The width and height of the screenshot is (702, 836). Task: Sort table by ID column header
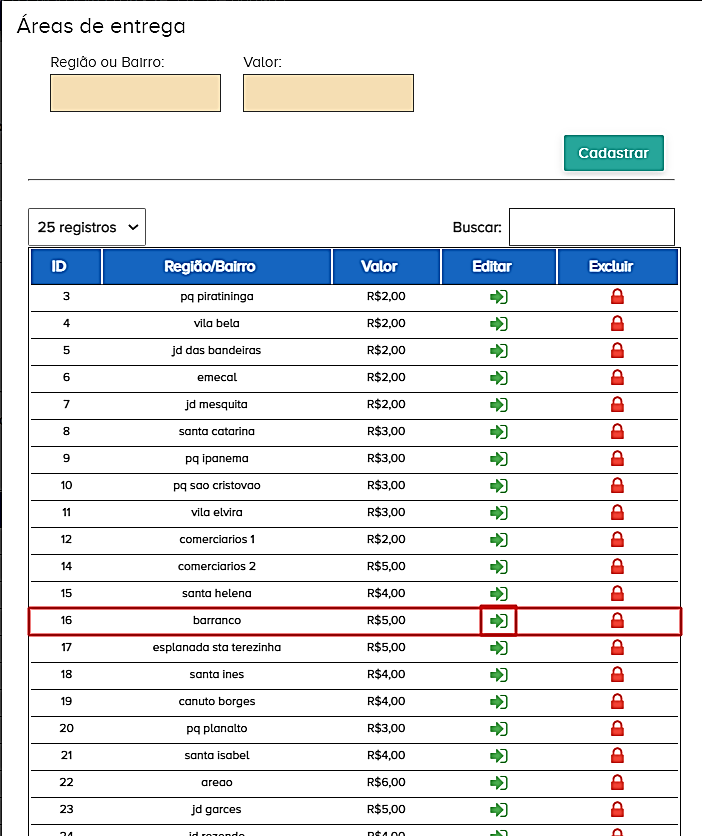(x=65, y=267)
